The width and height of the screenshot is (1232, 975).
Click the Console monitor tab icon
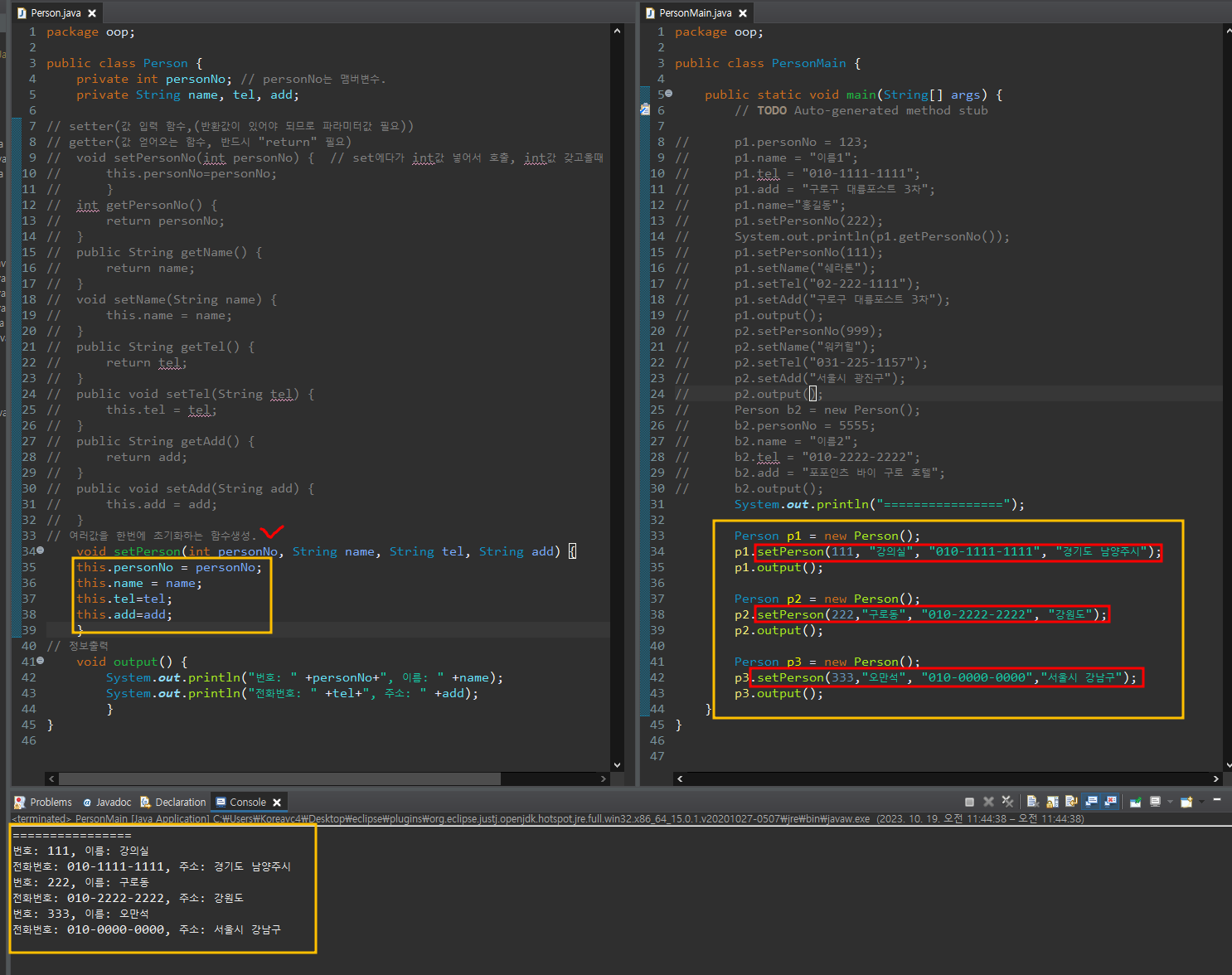pos(221,802)
